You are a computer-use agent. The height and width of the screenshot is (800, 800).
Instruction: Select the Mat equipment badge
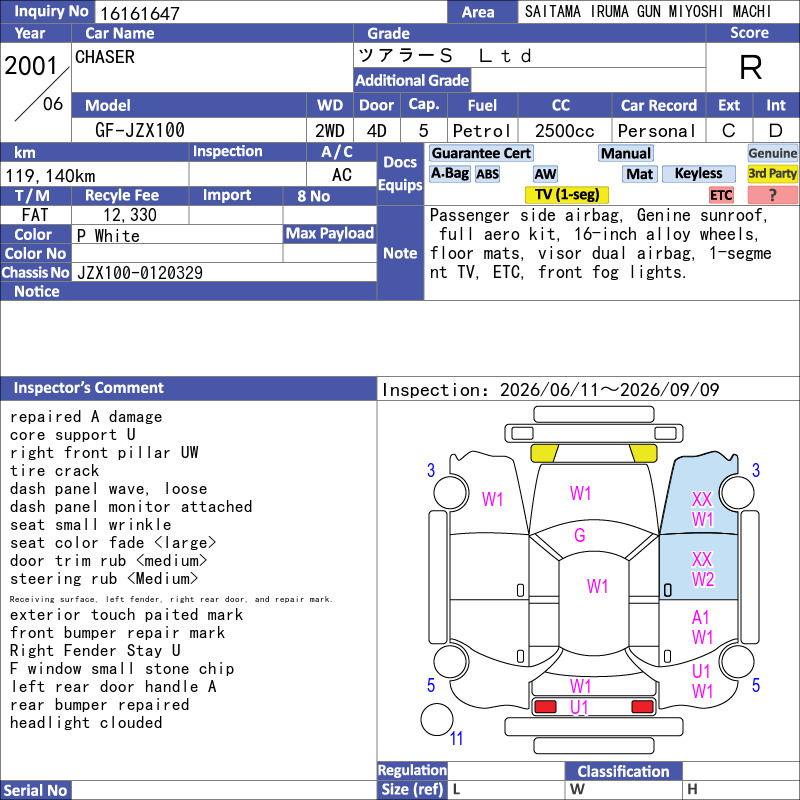click(x=639, y=174)
